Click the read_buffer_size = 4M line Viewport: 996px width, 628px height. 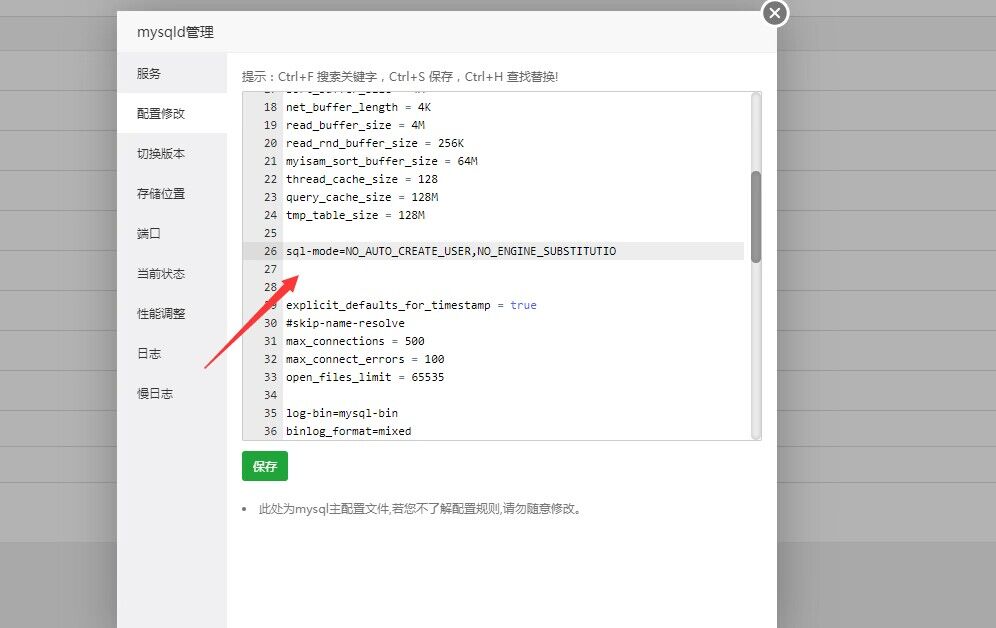point(355,125)
